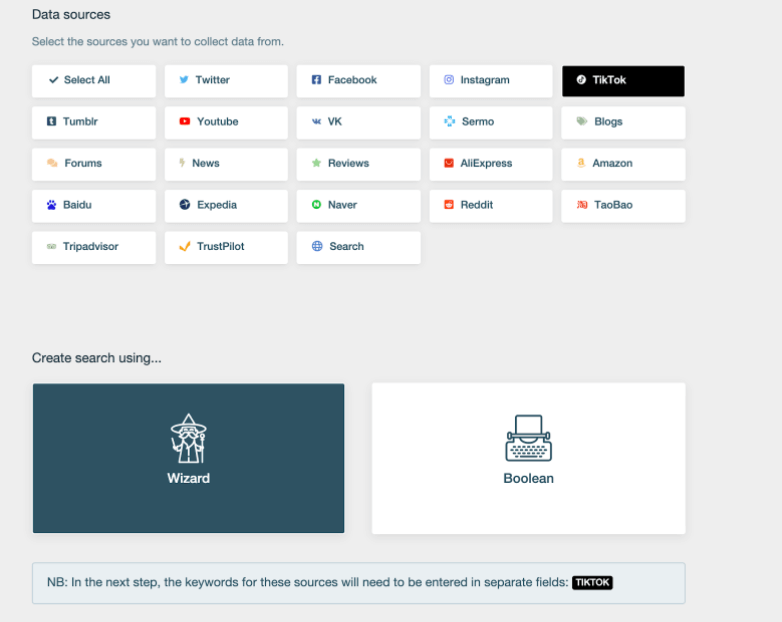
Task: Click the Search globe icon
Action: [317, 246]
